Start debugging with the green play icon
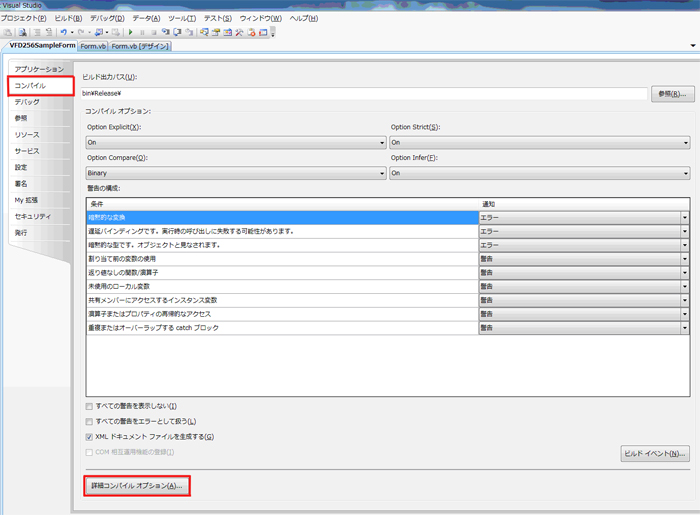This screenshot has width=700, height=515. point(130,32)
